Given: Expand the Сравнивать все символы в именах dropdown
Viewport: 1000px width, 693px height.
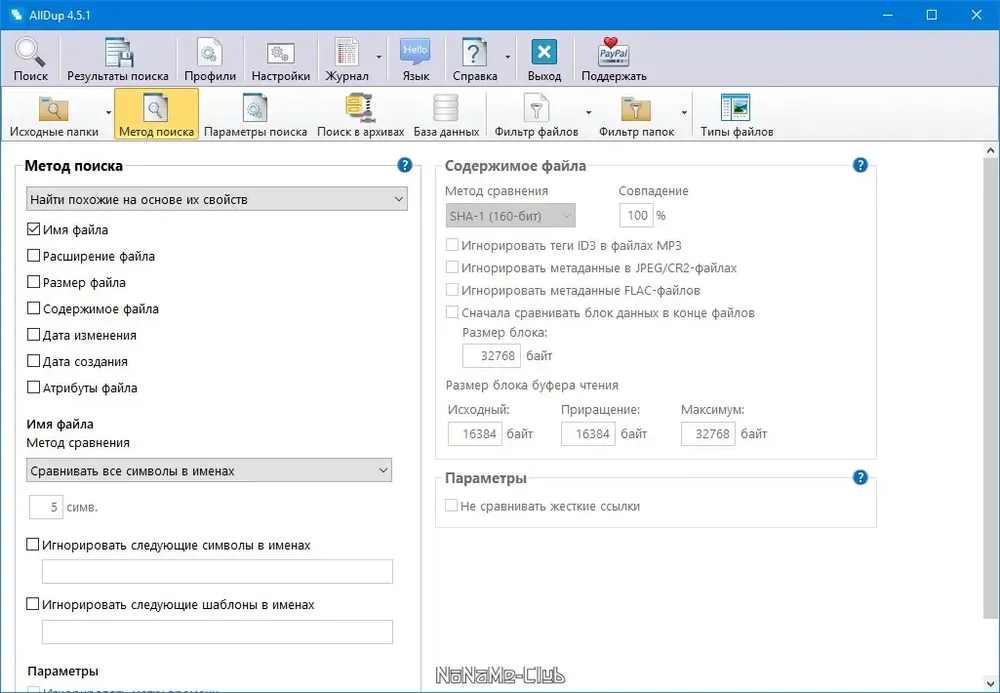Looking at the screenshot, I should 209,471.
